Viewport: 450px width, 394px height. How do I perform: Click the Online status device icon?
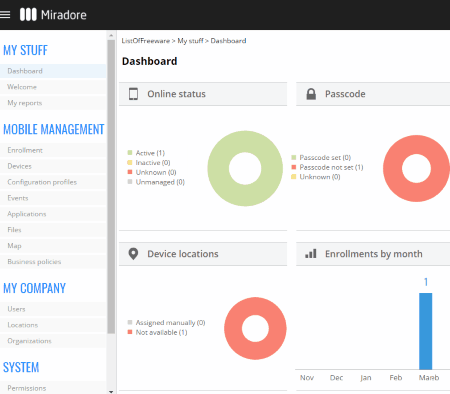coord(133,94)
